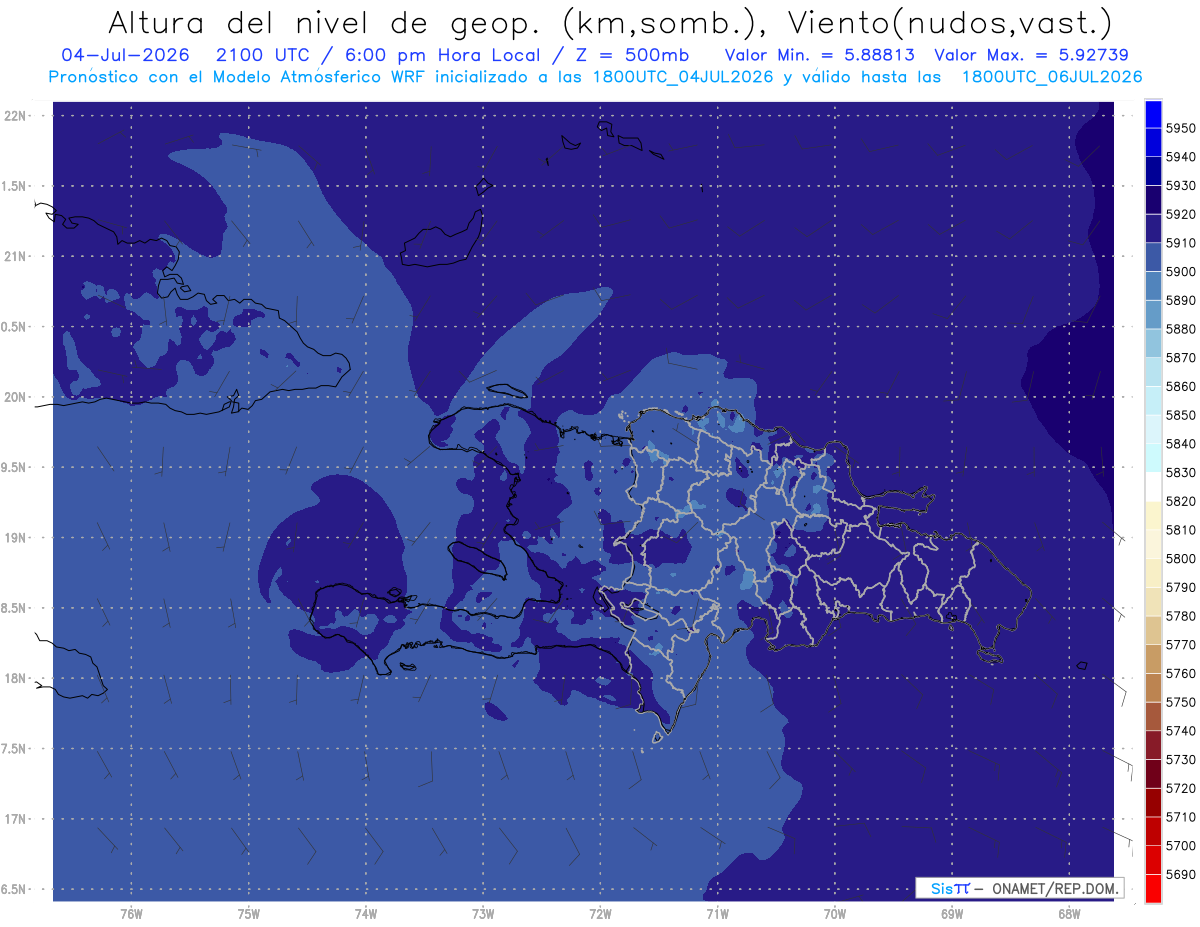
Task: Pick the bright blue swatch above 5950
Action: [1153, 113]
